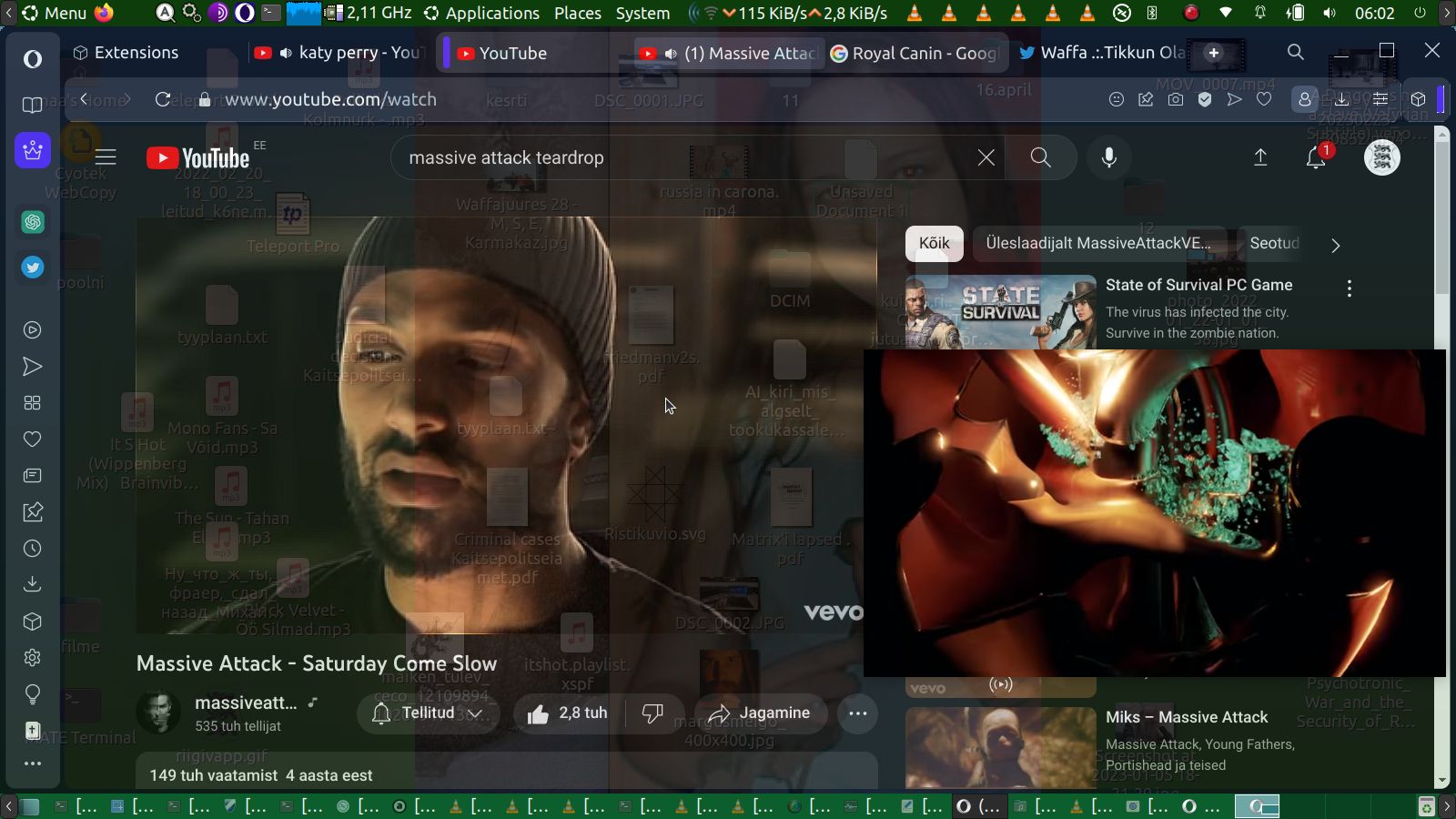Viewport: 1456px width, 819px height.
Task: Click the YouTube search magnifier button
Action: (x=1041, y=158)
